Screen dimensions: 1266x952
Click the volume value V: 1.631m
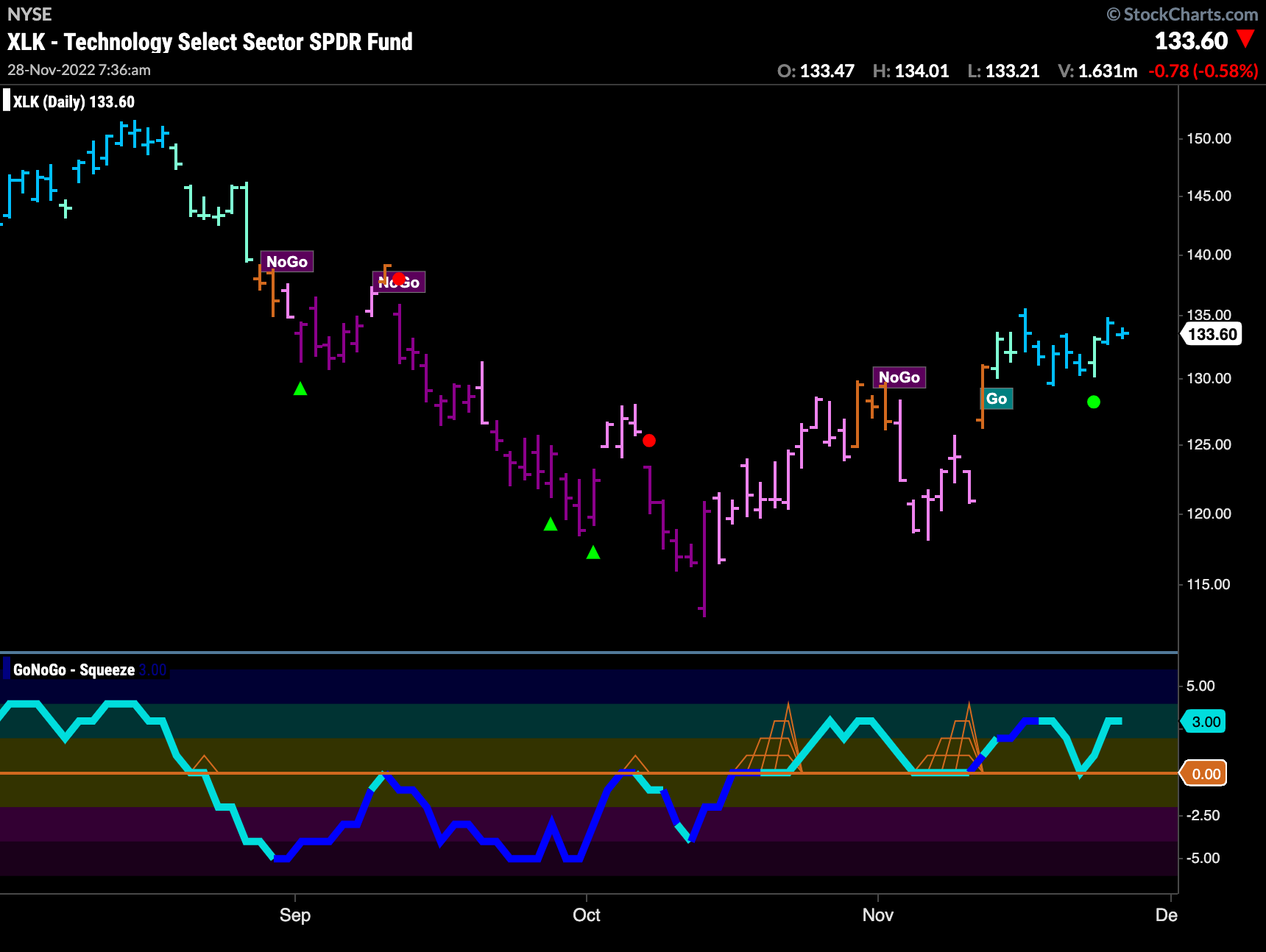[x=1097, y=71]
